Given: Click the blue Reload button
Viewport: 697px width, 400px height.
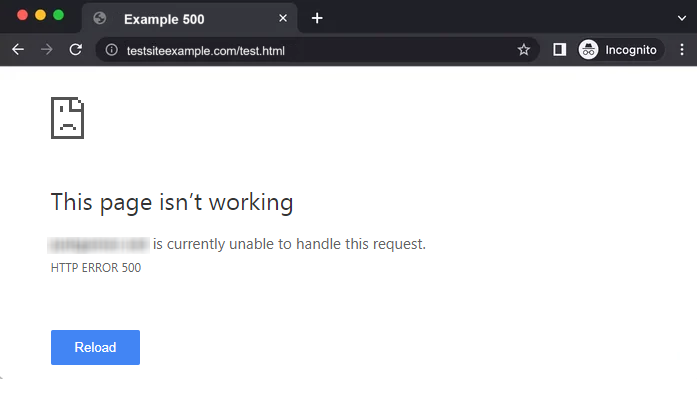Looking at the screenshot, I should pos(95,347).
